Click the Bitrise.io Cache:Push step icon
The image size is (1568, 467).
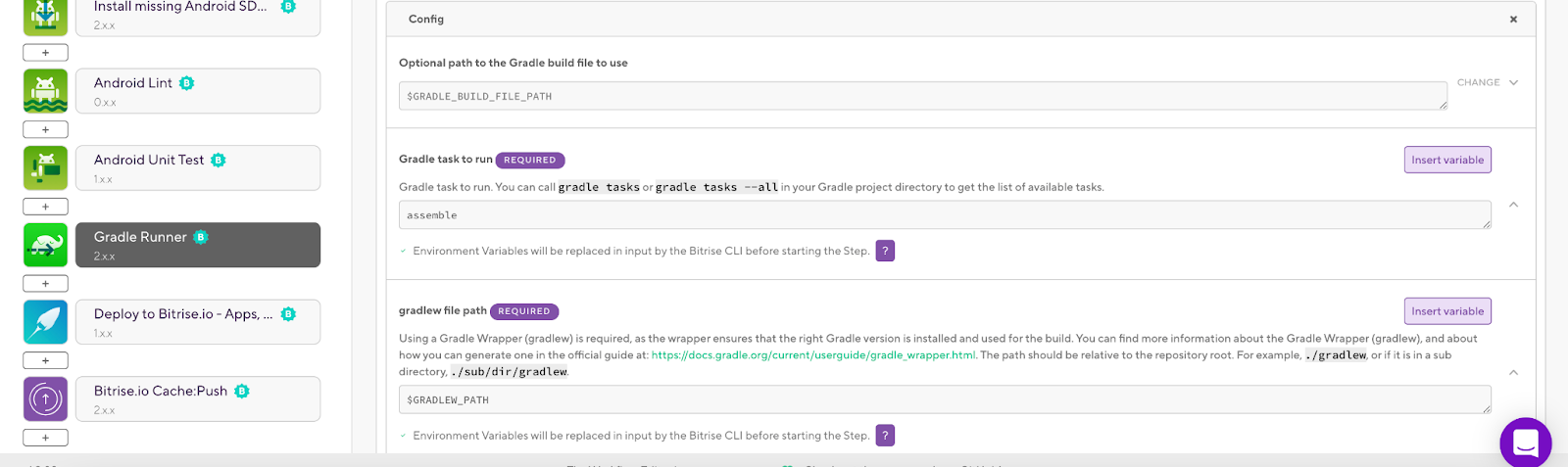pos(45,398)
